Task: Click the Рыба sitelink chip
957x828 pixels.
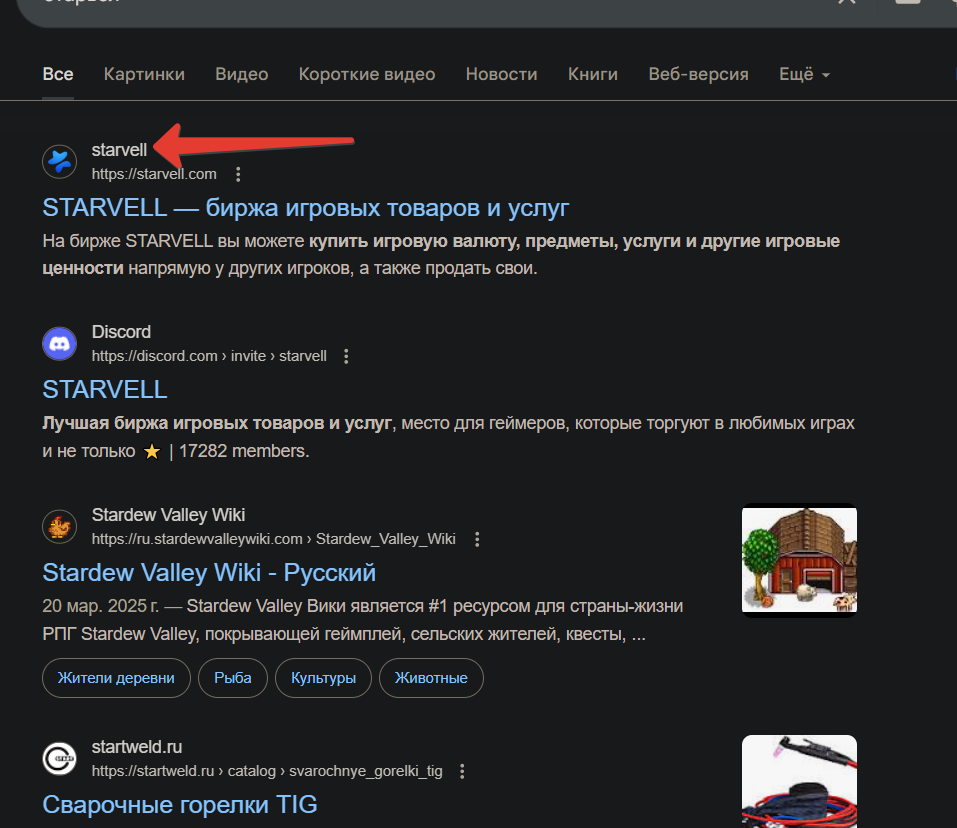Action: (x=233, y=678)
